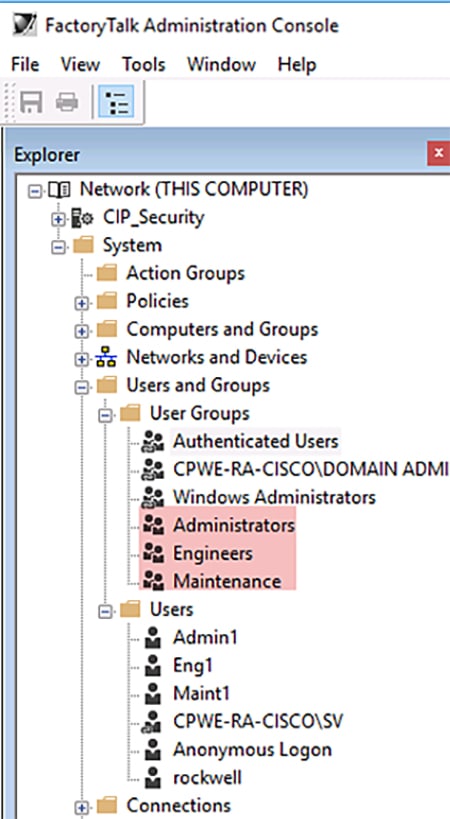Open the View menu
Image resolution: width=450 pixels, height=819 pixels.
tap(80, 65)
